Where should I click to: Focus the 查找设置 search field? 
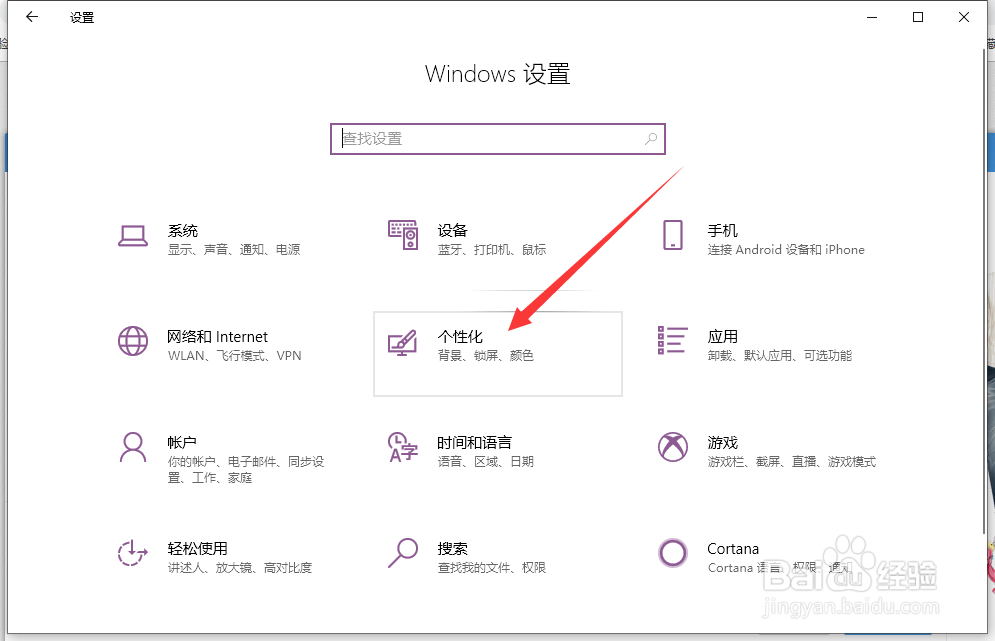coord(498,138)
